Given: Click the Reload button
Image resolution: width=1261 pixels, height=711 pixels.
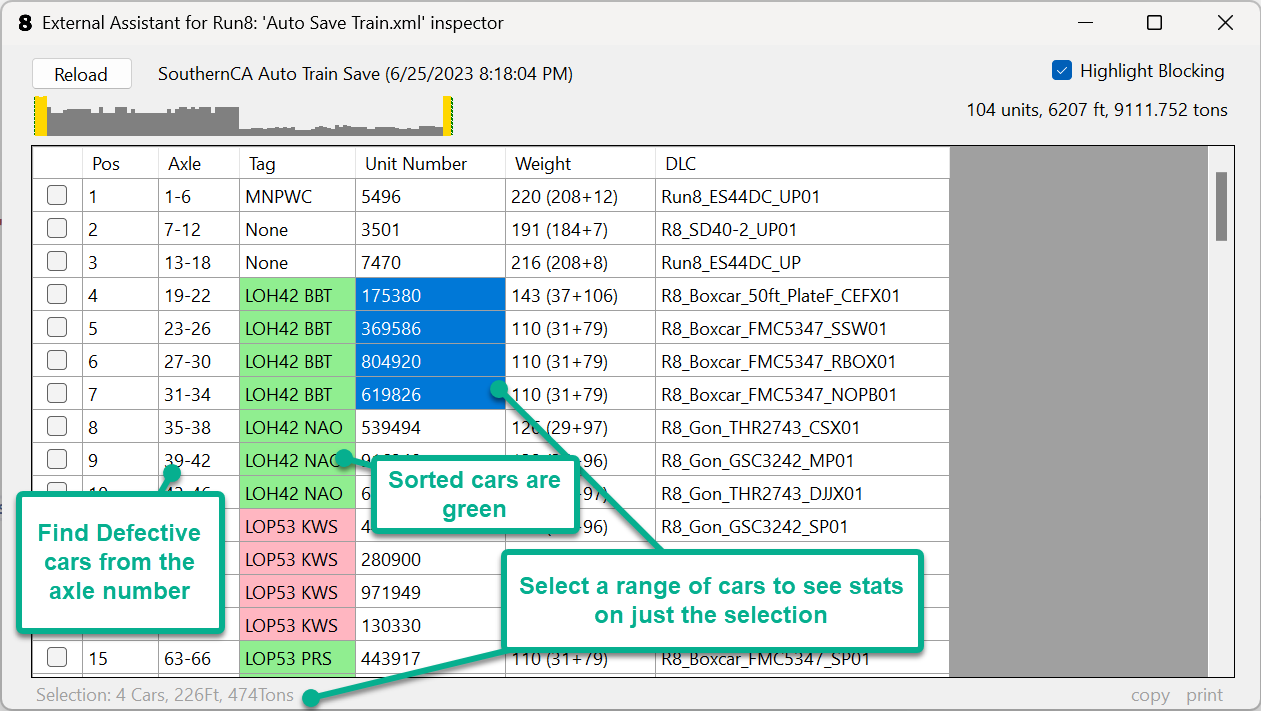Looking at the screenshot, I should [x=81, y=75].
